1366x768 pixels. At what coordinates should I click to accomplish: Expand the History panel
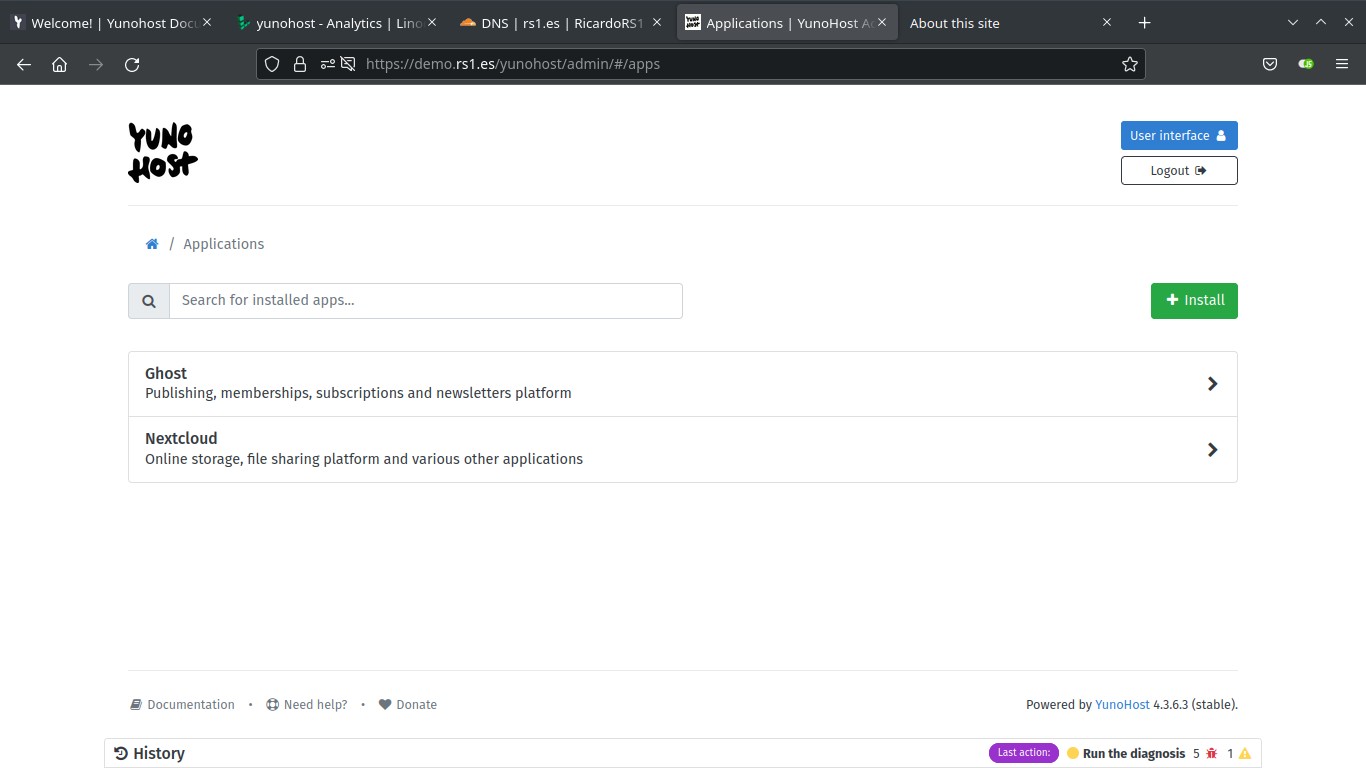(x=150, y=754)
